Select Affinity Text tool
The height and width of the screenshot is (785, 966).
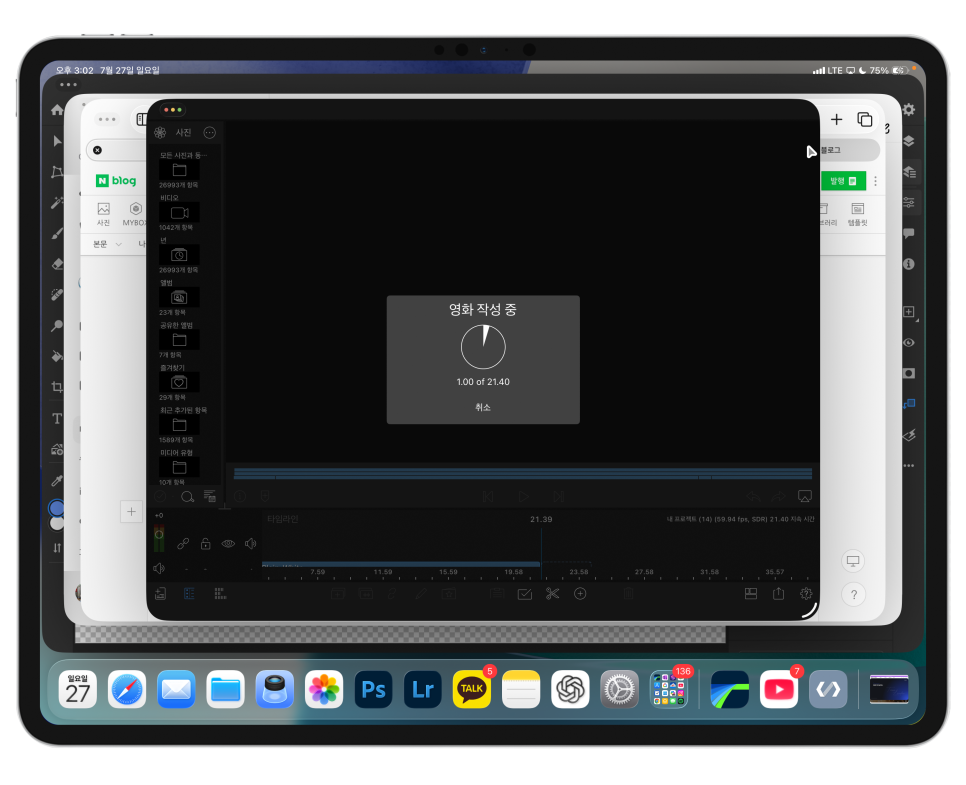(x=57, y=418)
